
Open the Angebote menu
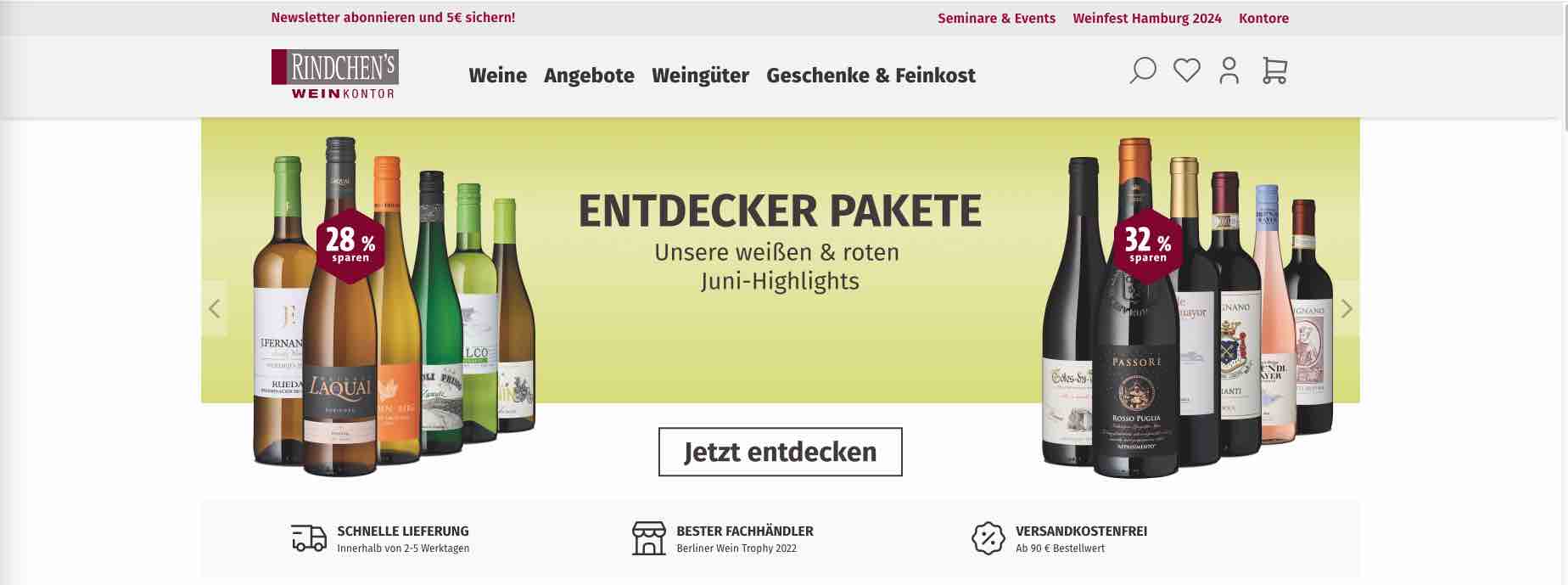(x=589, y=76)
